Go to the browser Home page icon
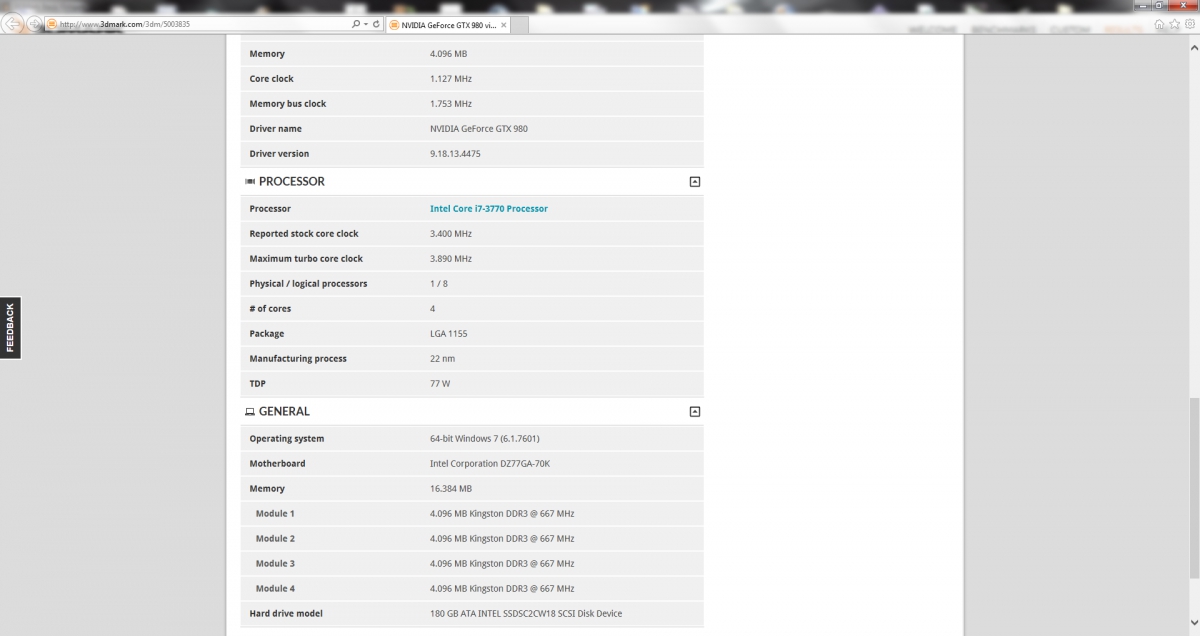1200x636 pixels. coord(1160,24)
